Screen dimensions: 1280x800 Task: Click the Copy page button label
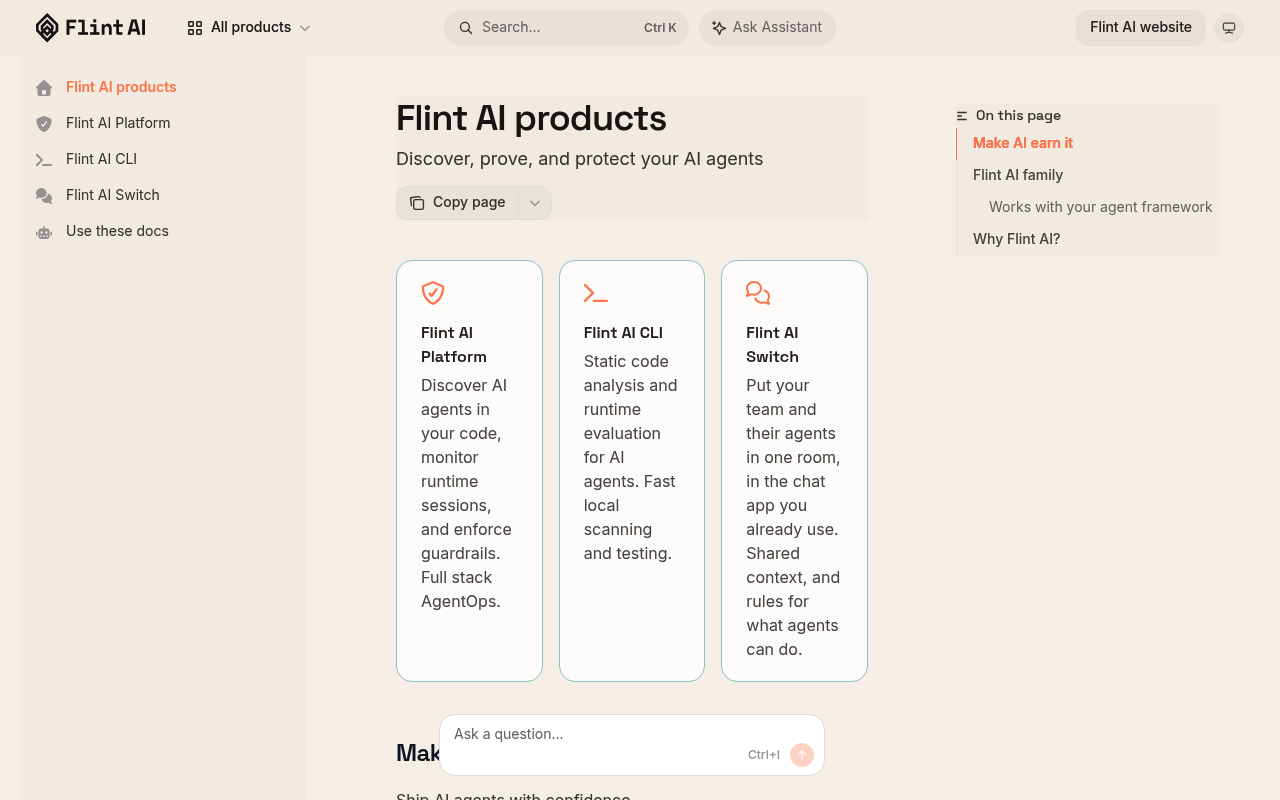pyautogui.click(x=469, y=202)
